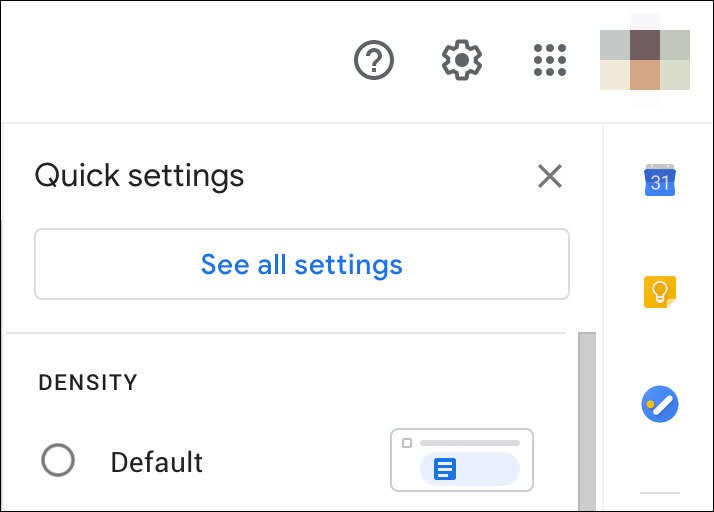Click the blue document icon in density preview
Viewport: 714px width, 512px height.
445,468
